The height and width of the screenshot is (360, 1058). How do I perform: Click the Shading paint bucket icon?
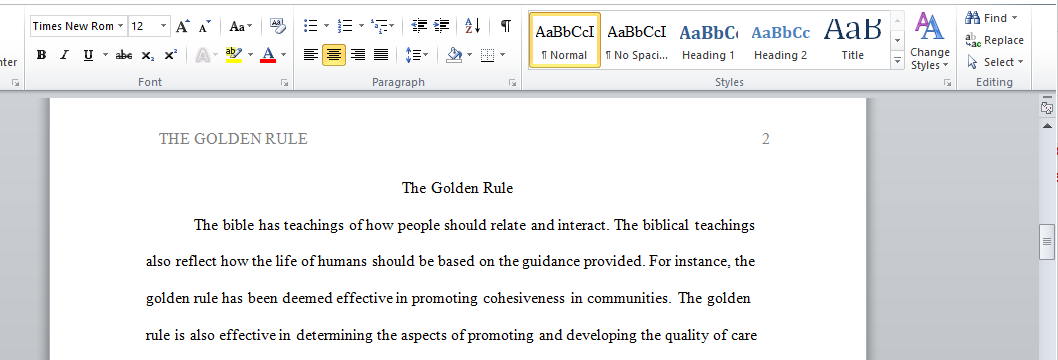click(455, 55)
